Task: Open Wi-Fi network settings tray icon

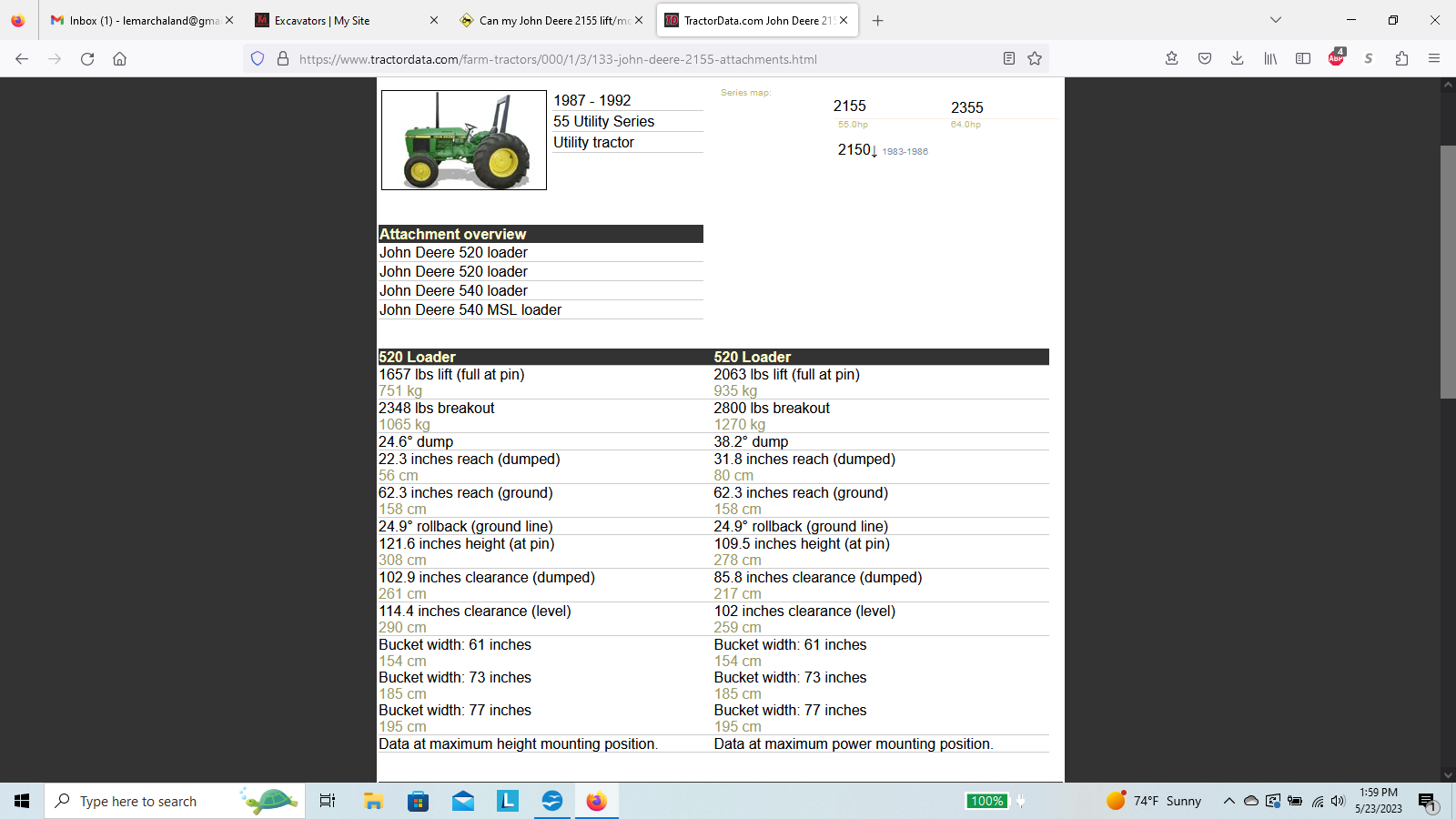Action: (x=1317, y=801)
